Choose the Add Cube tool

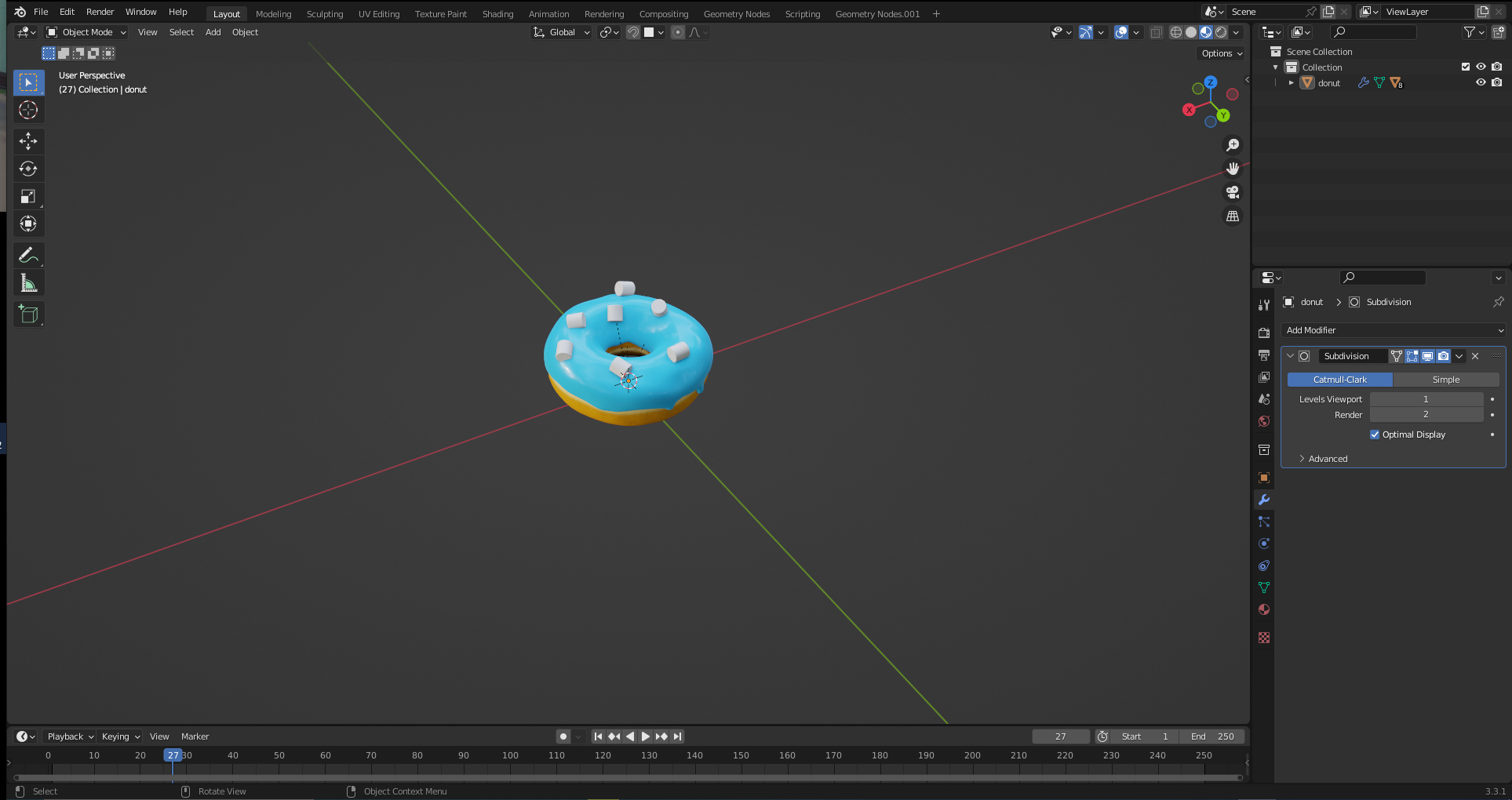(28, 315)
